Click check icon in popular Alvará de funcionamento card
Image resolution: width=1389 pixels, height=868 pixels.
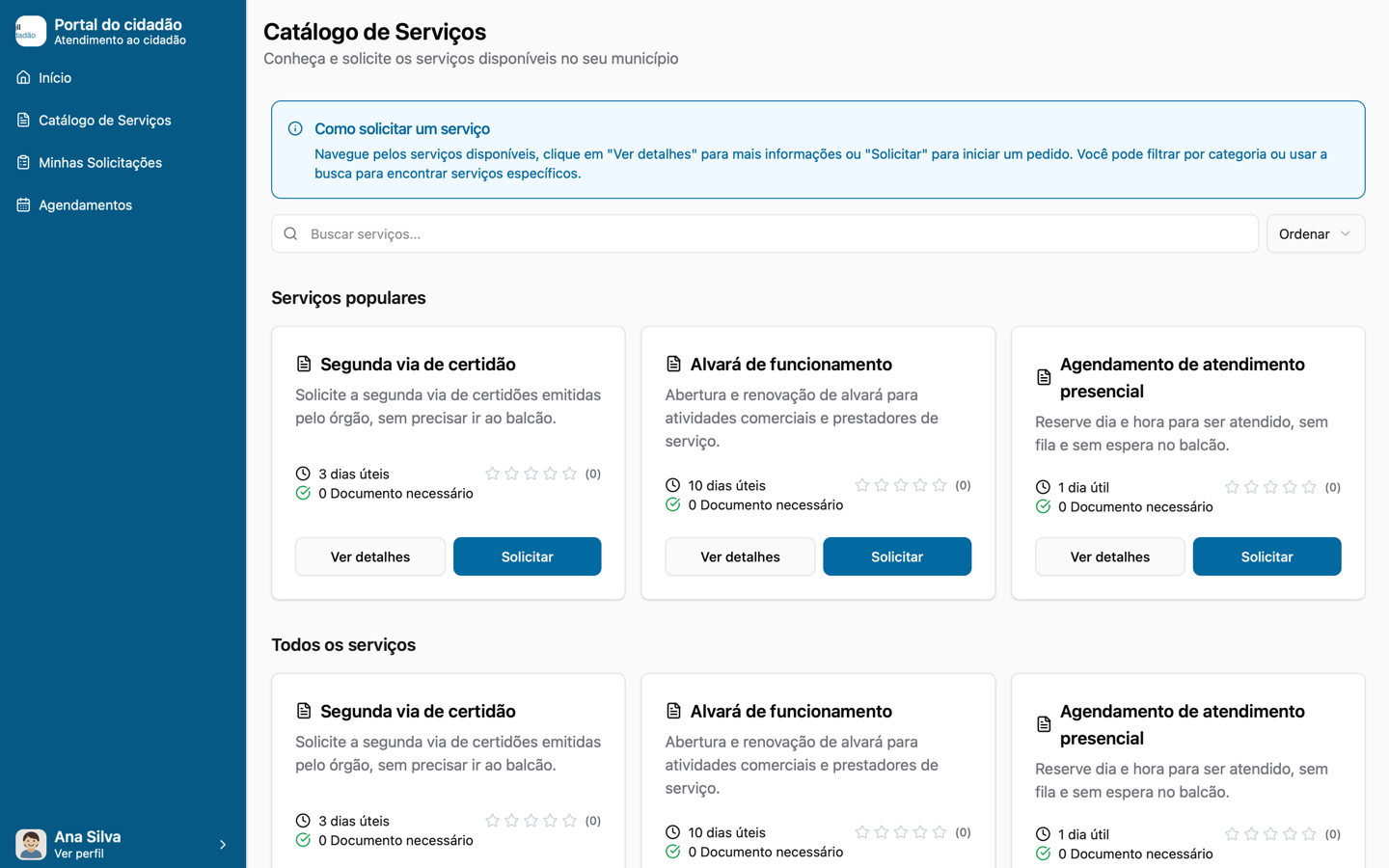click(672, 504)
